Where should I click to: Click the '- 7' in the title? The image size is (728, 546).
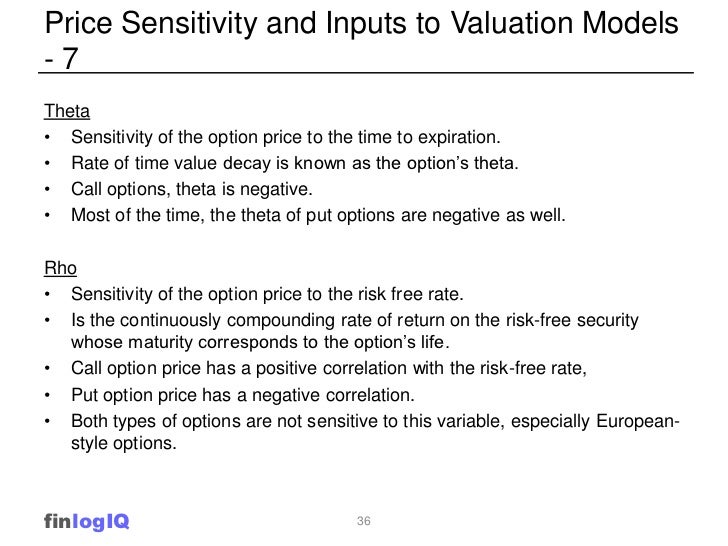tap(61, 58)
